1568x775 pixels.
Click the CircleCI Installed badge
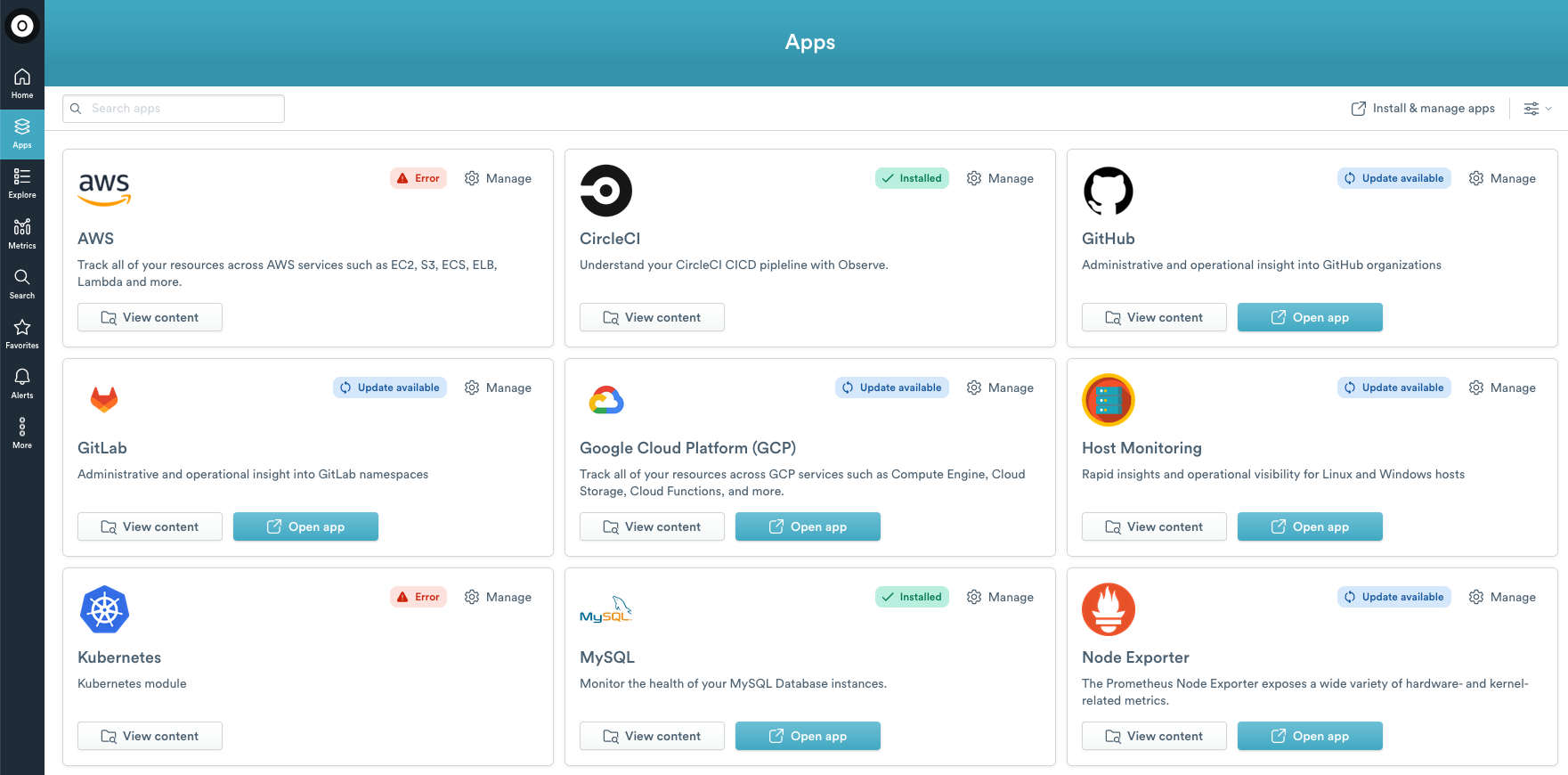coord(912,178)
